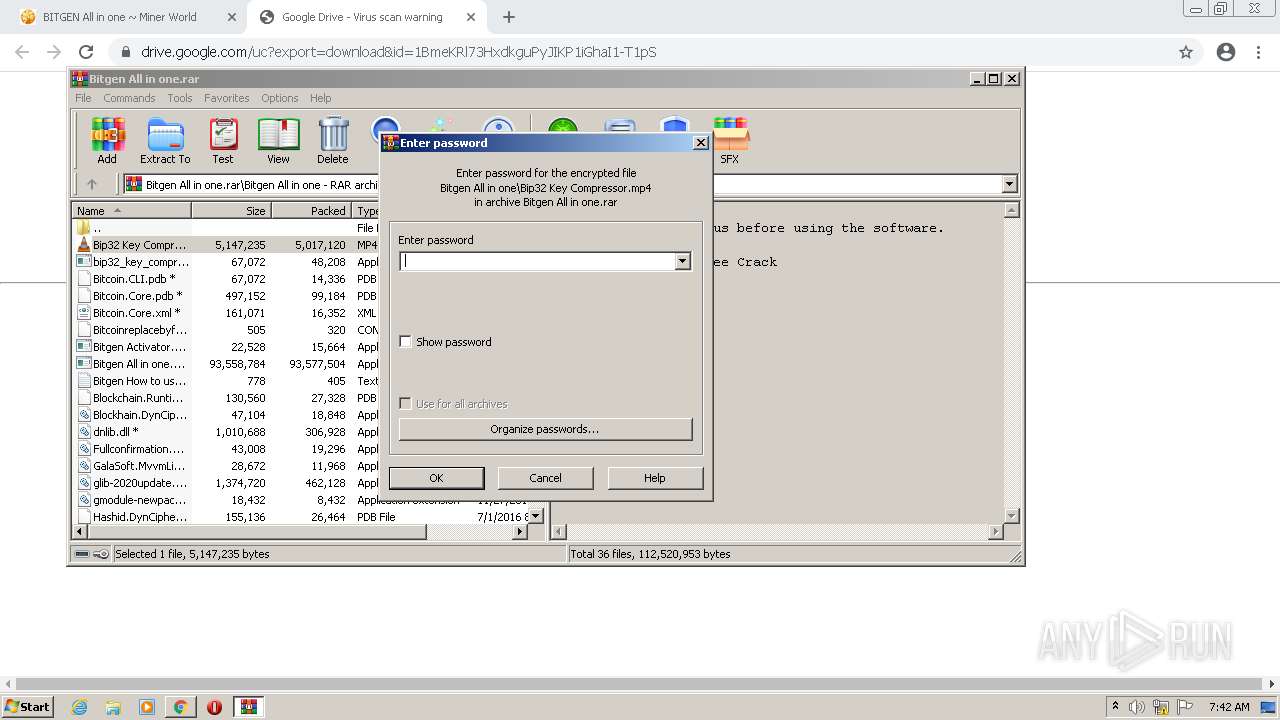This screenshot has height=720, width=1280.
Task: Show hidden system tray icons
Action: [x=1116, y=707]
